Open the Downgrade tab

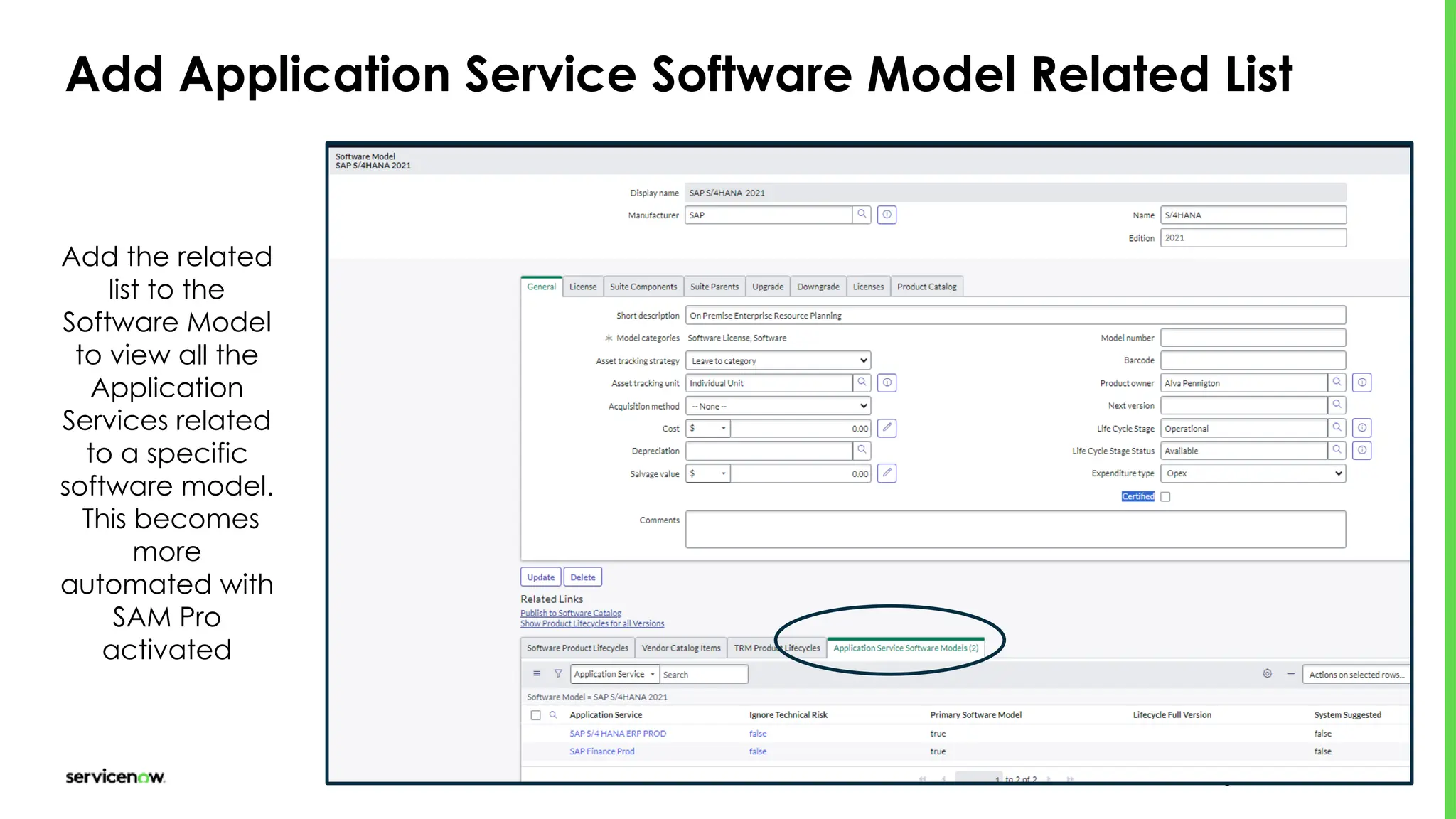818,287
